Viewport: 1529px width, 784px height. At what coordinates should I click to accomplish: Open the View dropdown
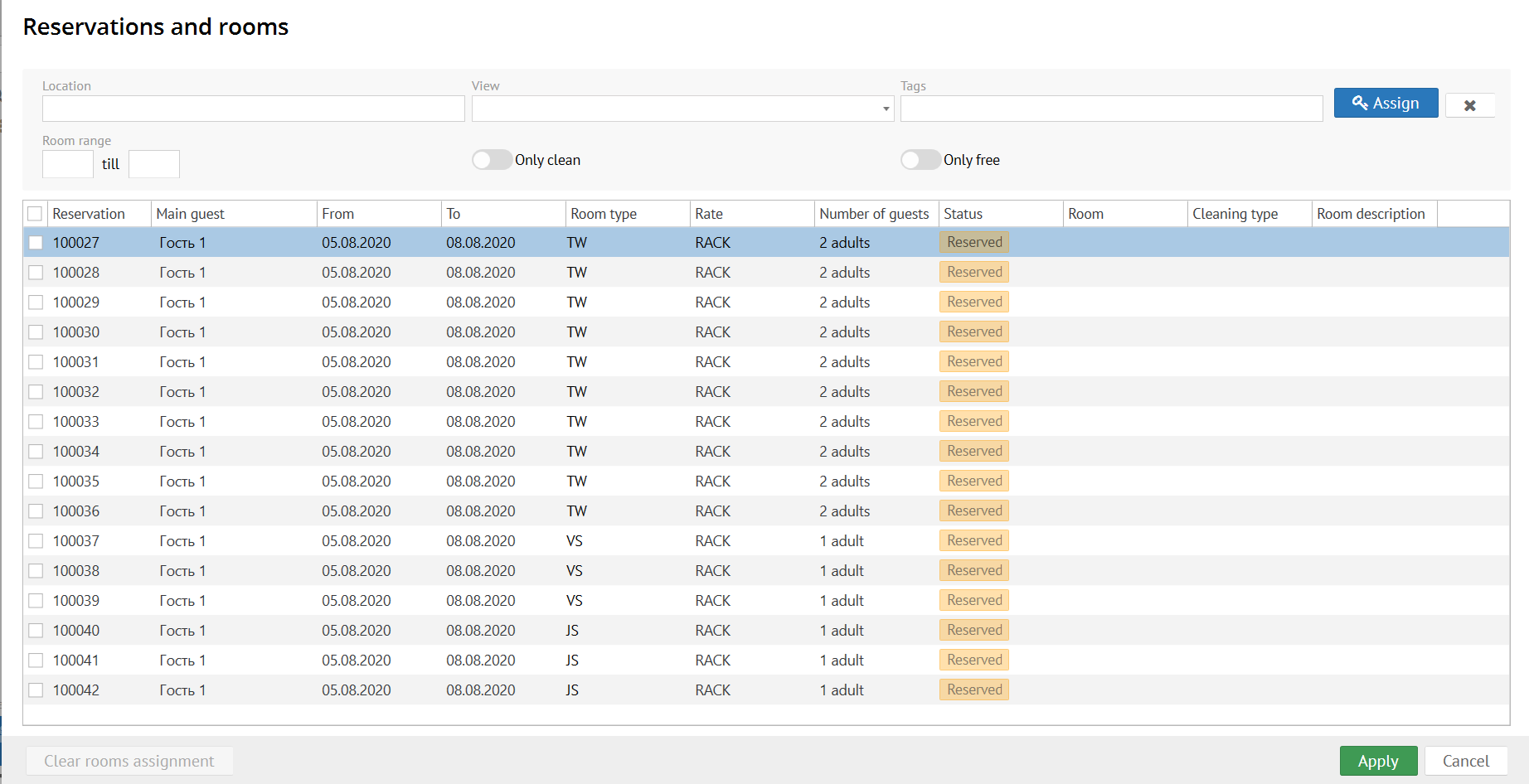[682, 109]
